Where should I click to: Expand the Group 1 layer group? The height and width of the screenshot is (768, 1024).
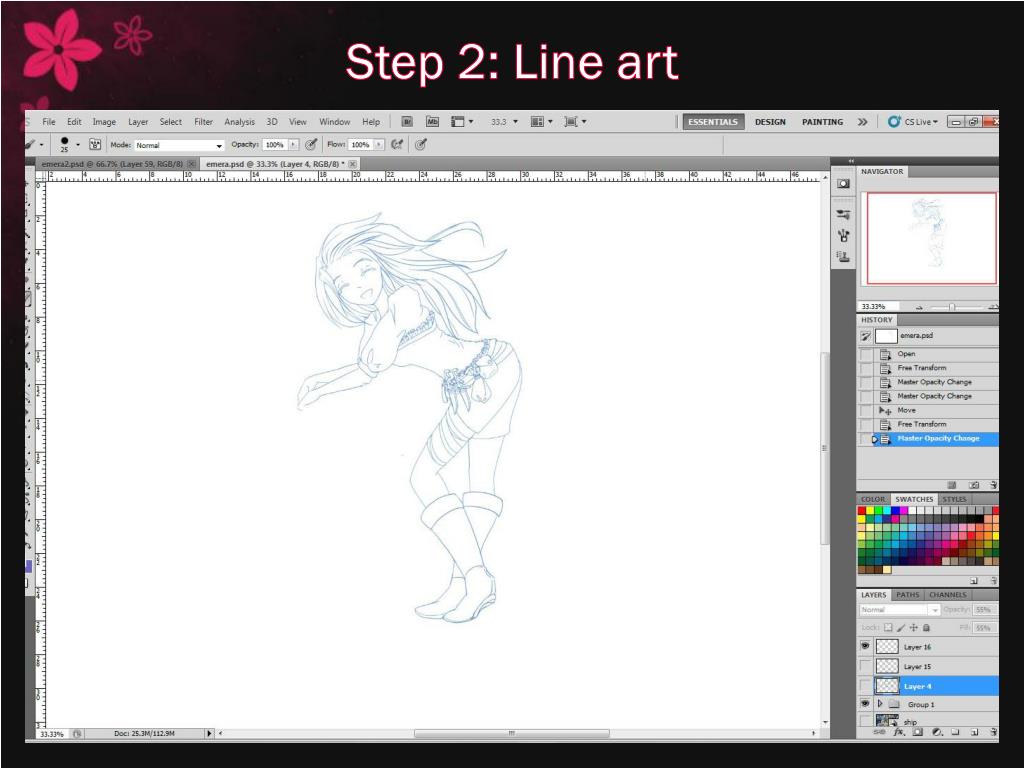880,704
